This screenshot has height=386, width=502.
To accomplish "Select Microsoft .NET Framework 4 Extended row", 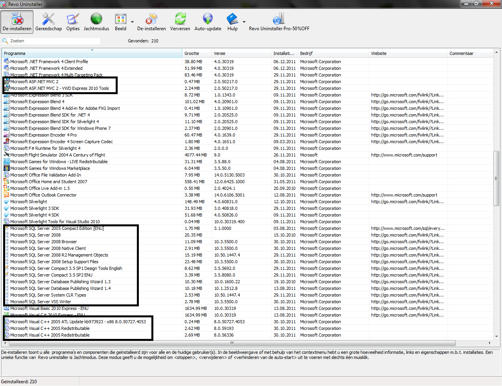I will point(46,68).
